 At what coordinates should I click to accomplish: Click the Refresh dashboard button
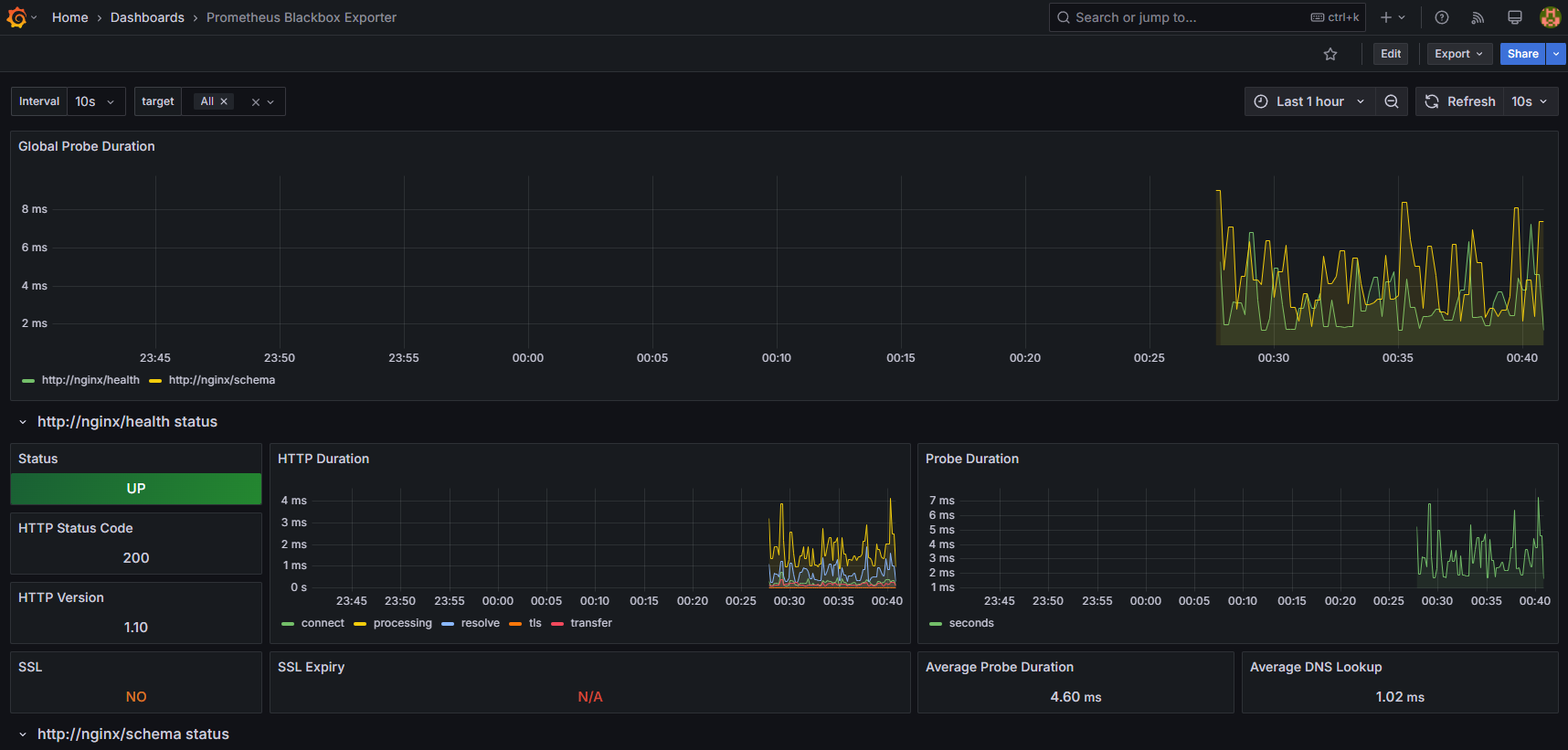click(x=1460, y=101)
